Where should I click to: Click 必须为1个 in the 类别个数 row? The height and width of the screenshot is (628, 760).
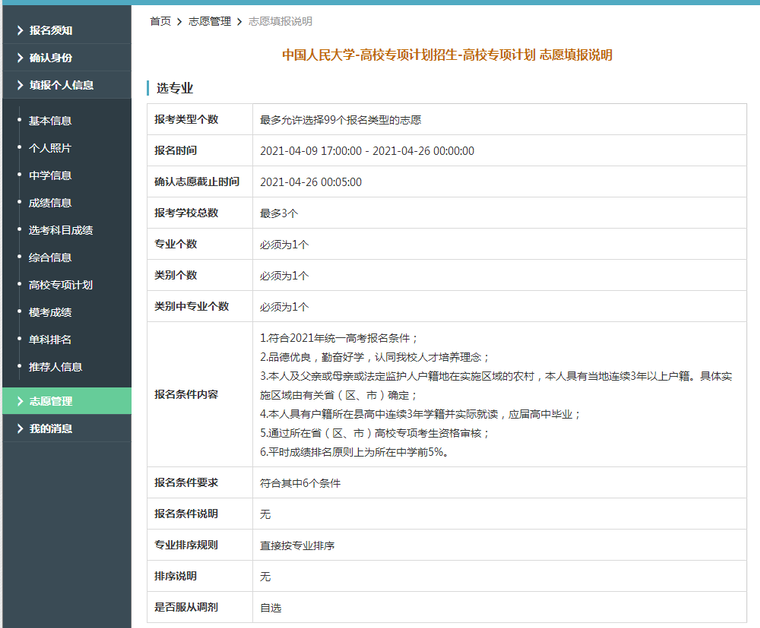coord(284,275)
